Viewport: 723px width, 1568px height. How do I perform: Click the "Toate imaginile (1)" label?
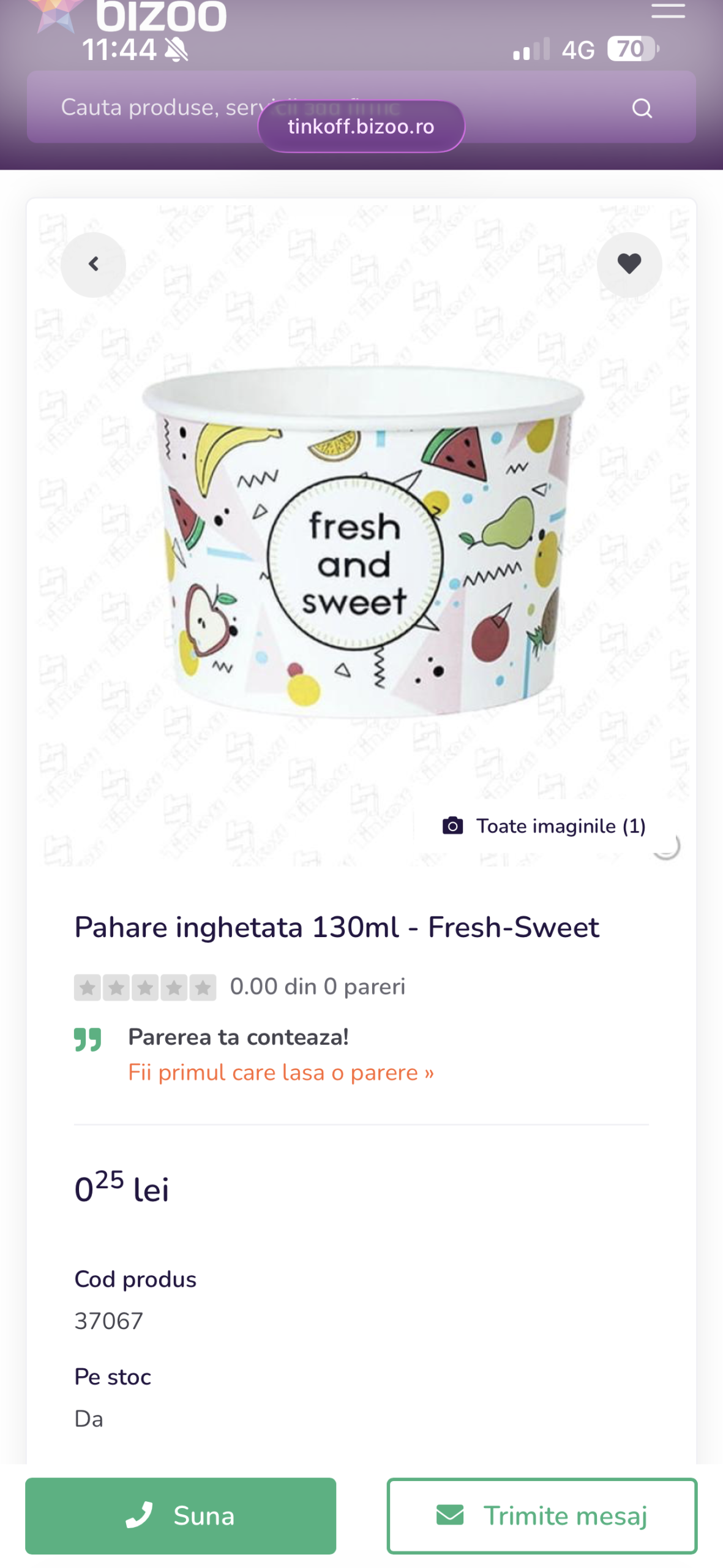(561, 826)
